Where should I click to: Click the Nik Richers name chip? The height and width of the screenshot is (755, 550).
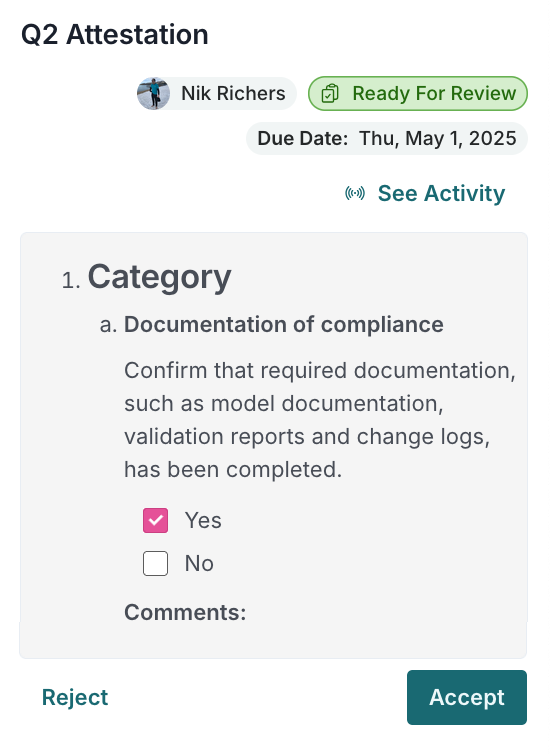tap(217, 93)
